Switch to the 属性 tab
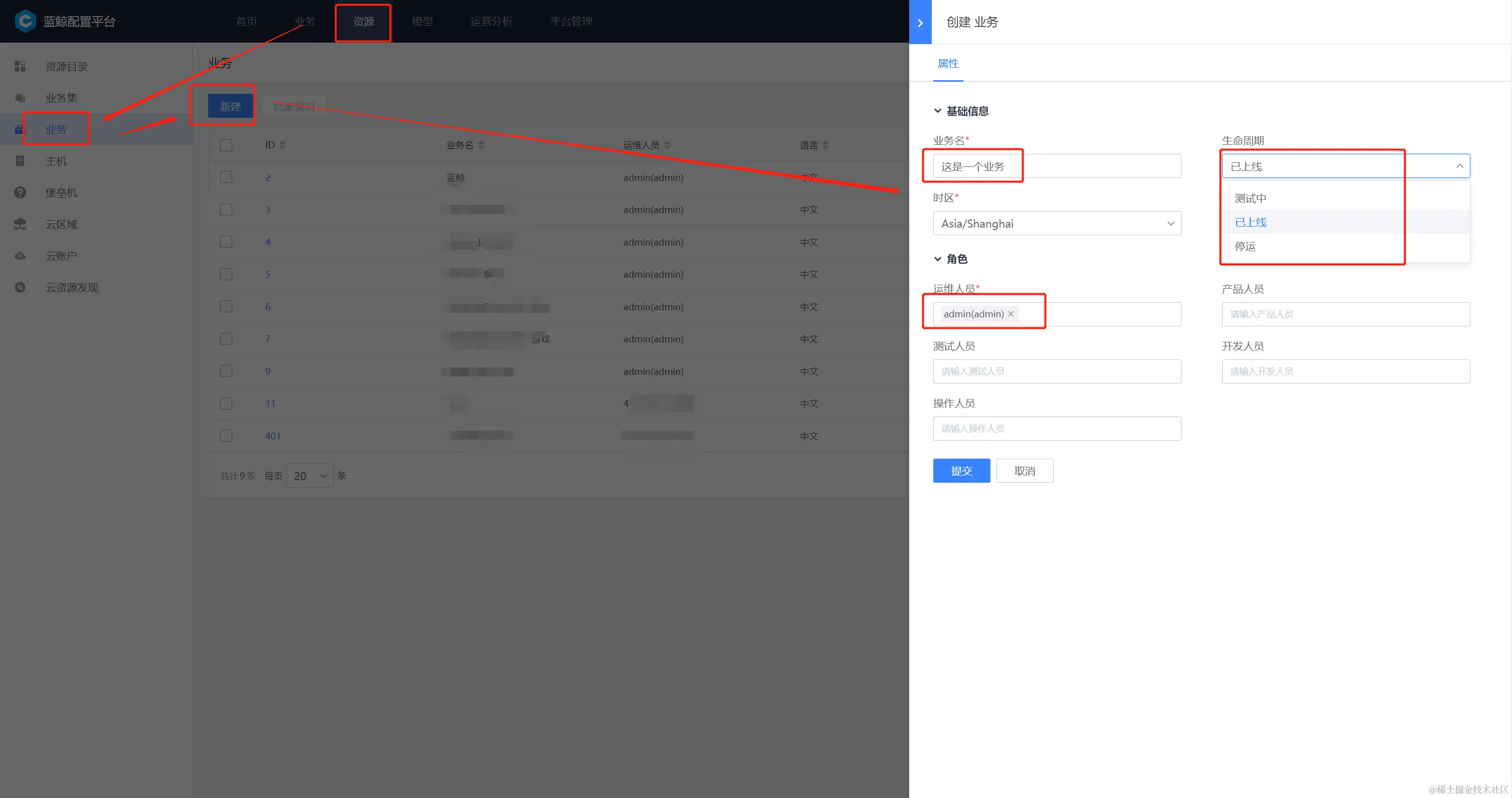Screen dimensions: 1512x798 (947, 63)
